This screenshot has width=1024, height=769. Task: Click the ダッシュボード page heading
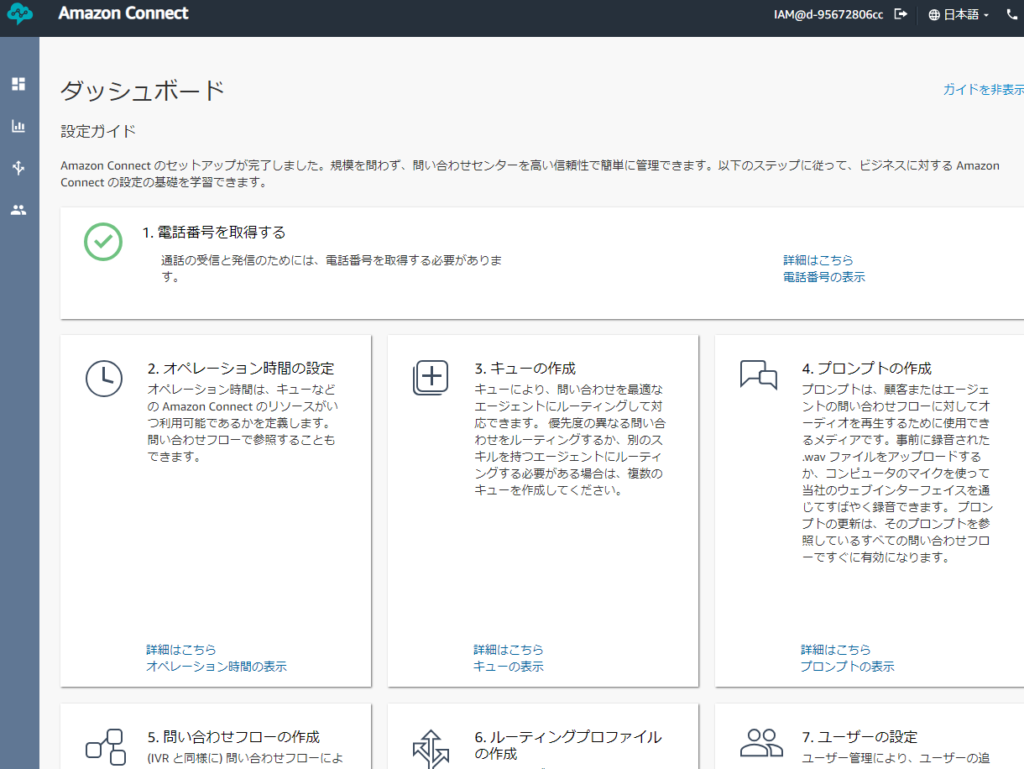143,90
